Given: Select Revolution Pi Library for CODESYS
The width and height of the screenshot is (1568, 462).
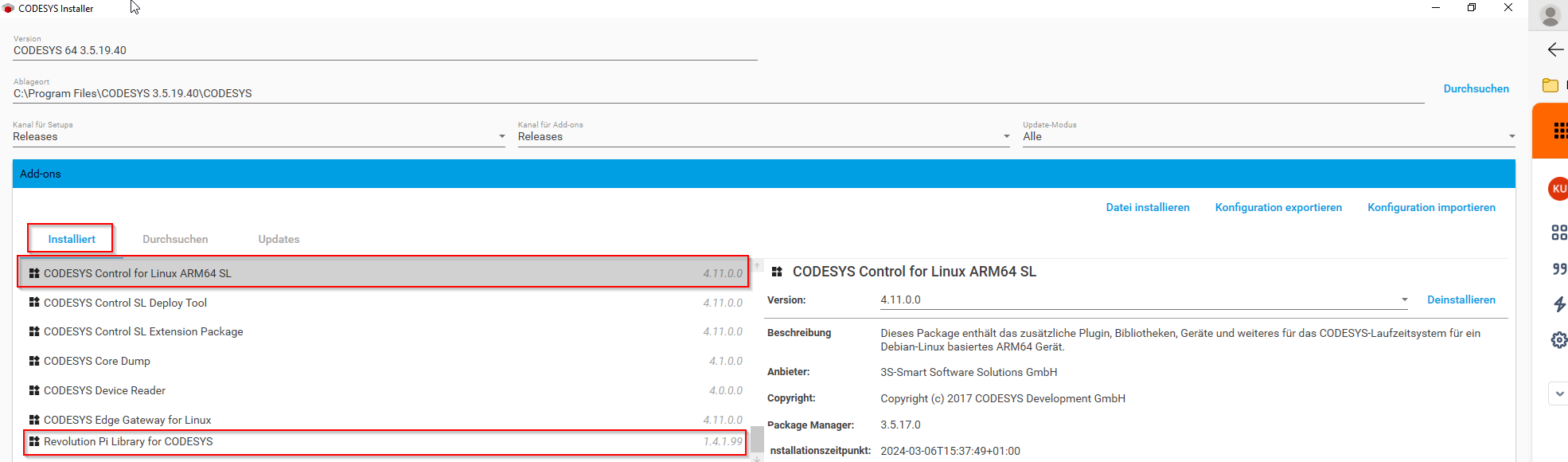Looking at the screenshot, I should [384, 442].
